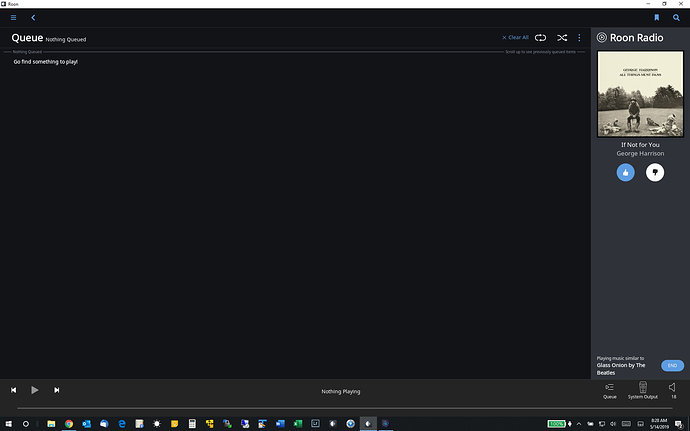The height and width of the screenshot is (431, 690).
Task: Open the queue three-dot options menu
Action: point(579,37)
